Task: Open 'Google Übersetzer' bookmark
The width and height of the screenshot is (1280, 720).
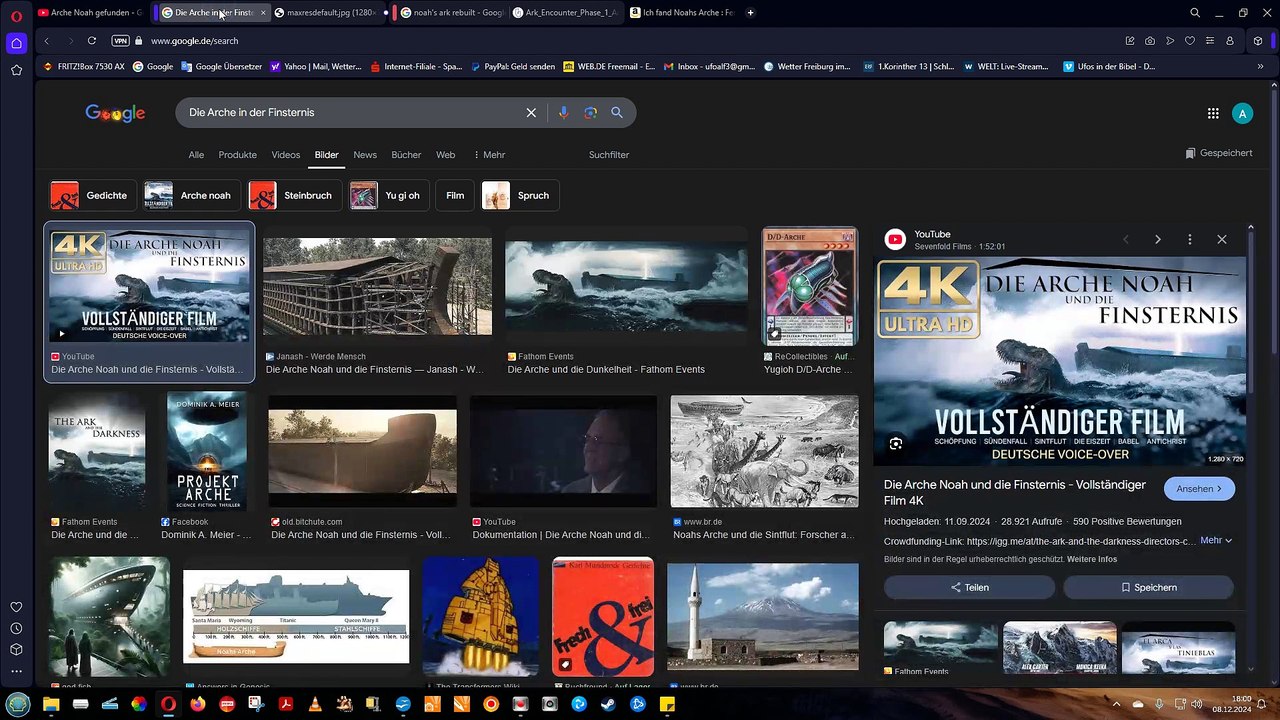Action: 221,66
